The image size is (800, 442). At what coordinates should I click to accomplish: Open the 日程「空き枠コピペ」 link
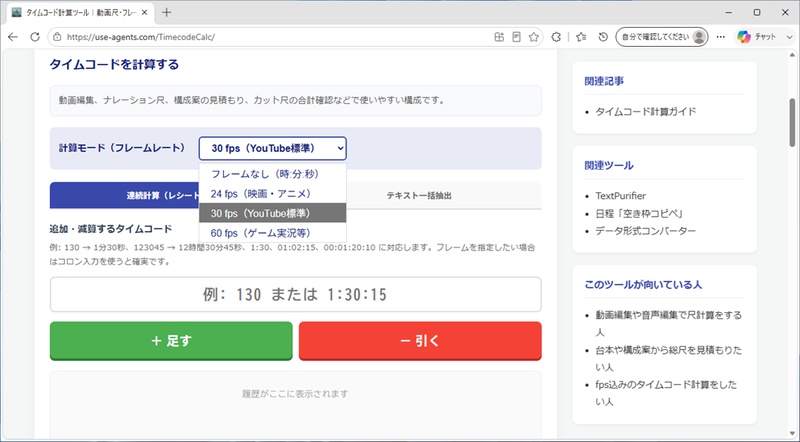639,213
